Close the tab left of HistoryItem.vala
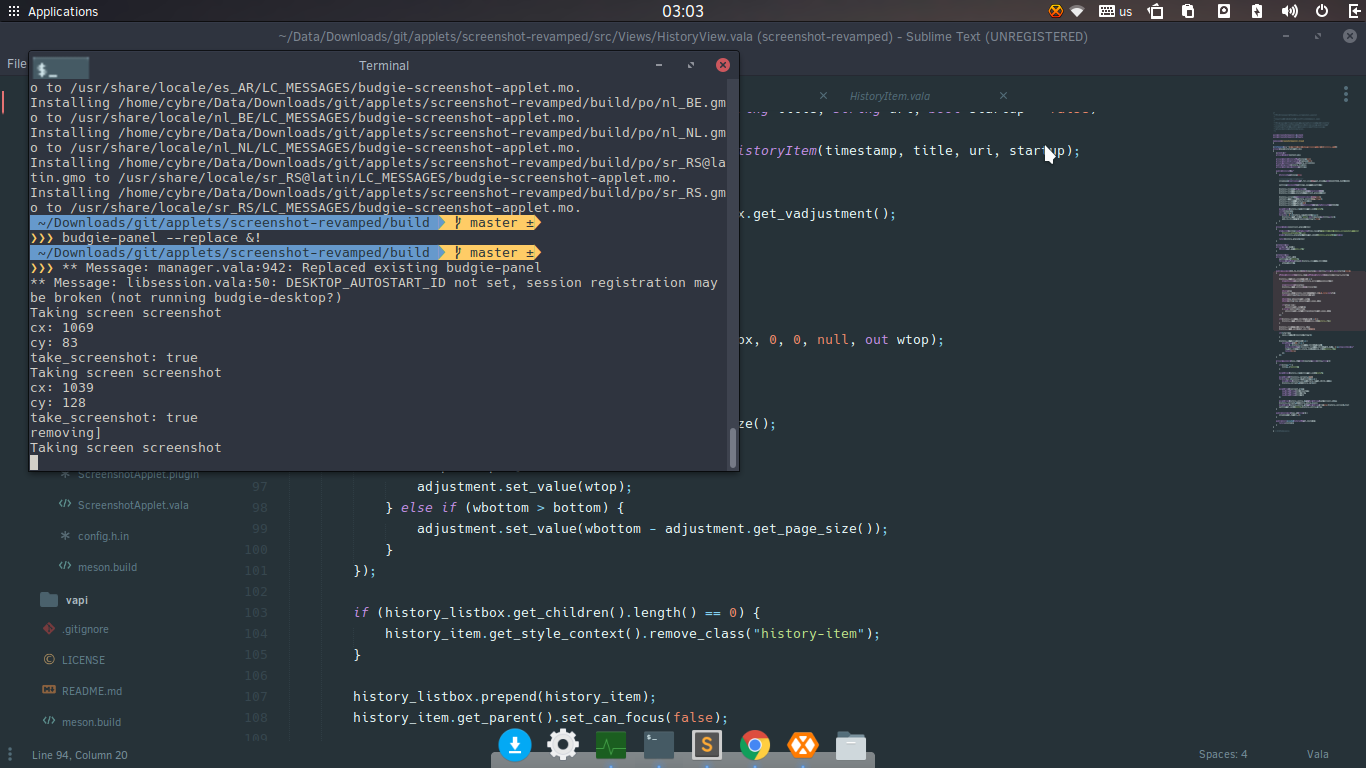Image resolution: width=1366 pixels, height=768 pixels. [x=823, y=96]
